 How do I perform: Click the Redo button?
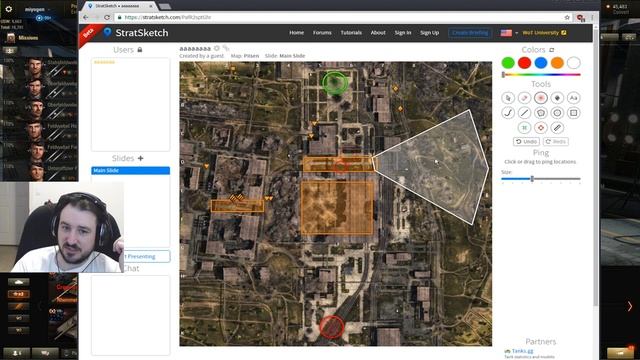tap(556, 142)
